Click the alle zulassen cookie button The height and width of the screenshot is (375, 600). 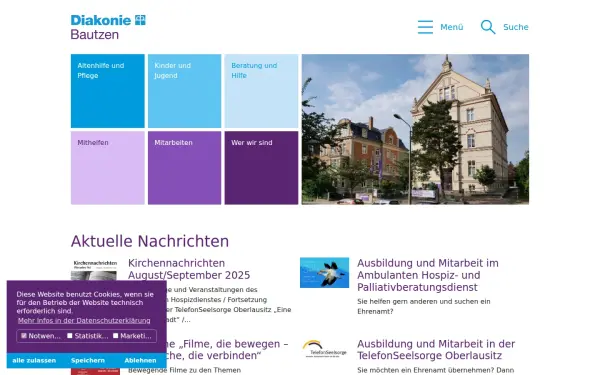coord(34,360)
